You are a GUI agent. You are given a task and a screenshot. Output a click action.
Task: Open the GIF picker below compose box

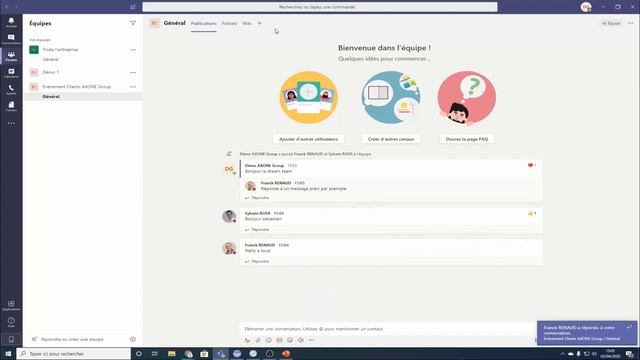click(x=279, y=340)
